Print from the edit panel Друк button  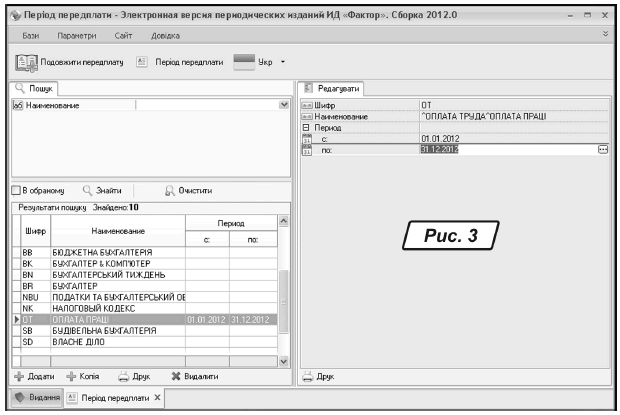pyautogui.click(x=309, y=376)
